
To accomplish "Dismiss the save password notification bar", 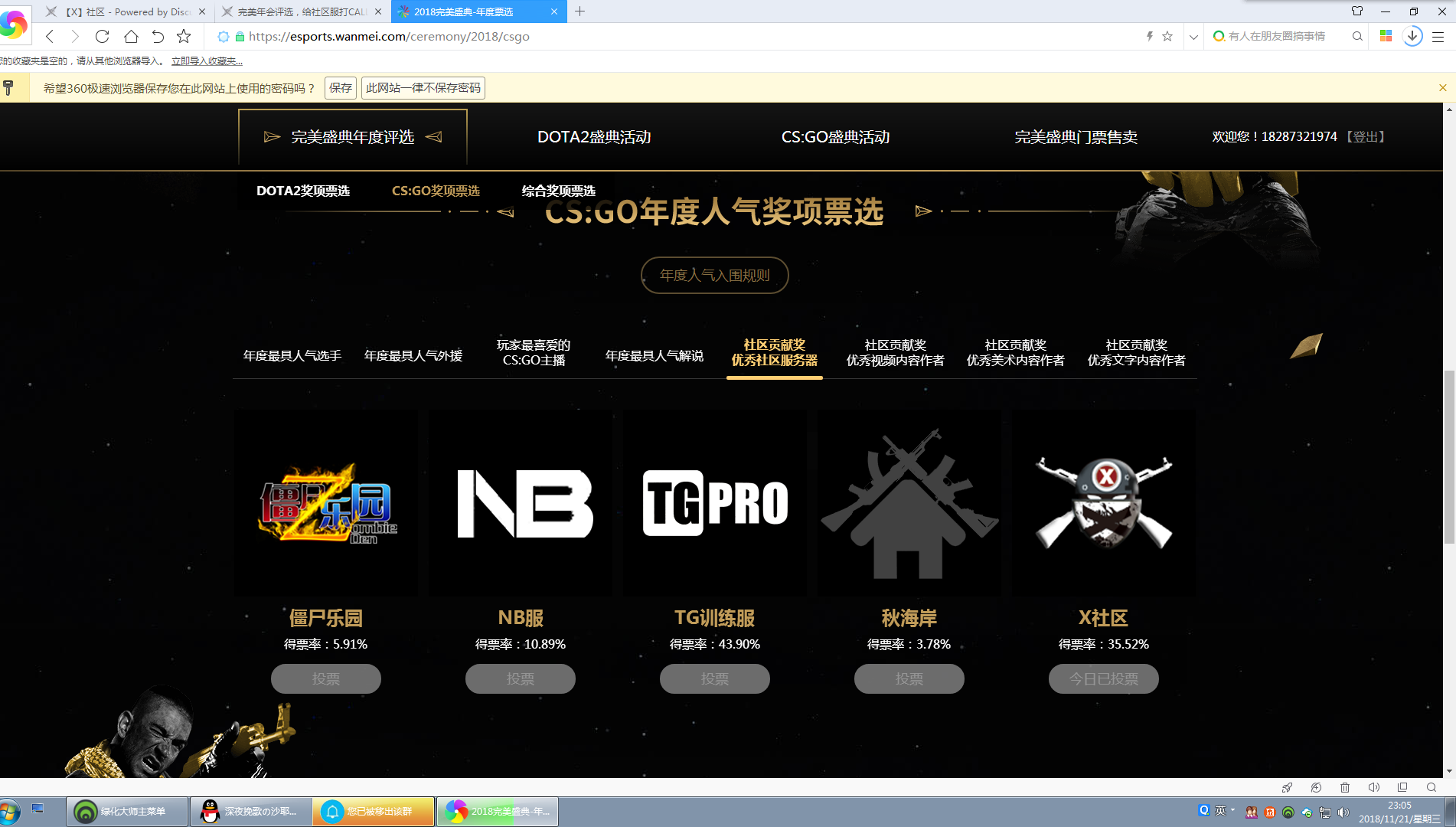I will 1443,88.
